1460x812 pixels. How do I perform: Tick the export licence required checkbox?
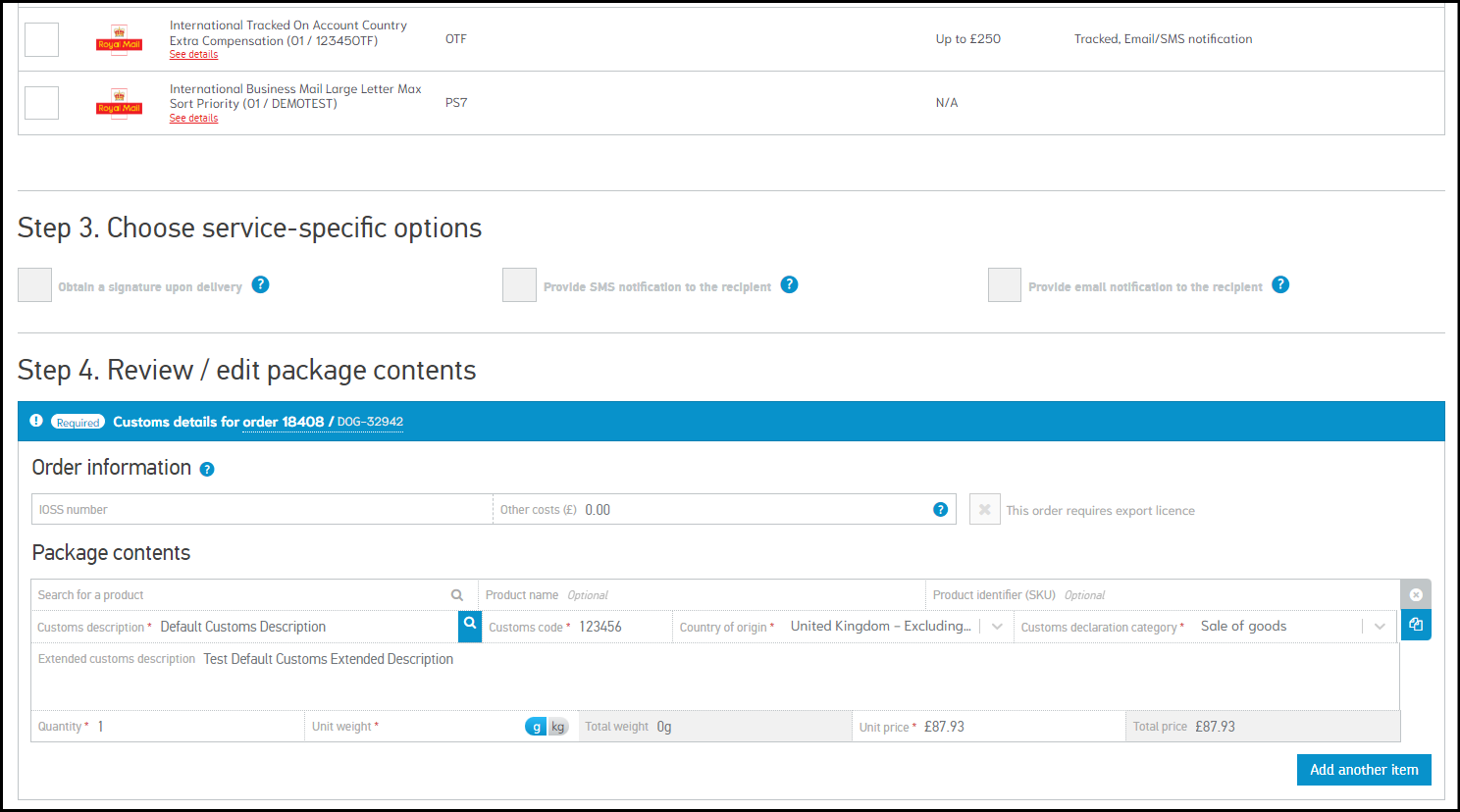(984, 510)
